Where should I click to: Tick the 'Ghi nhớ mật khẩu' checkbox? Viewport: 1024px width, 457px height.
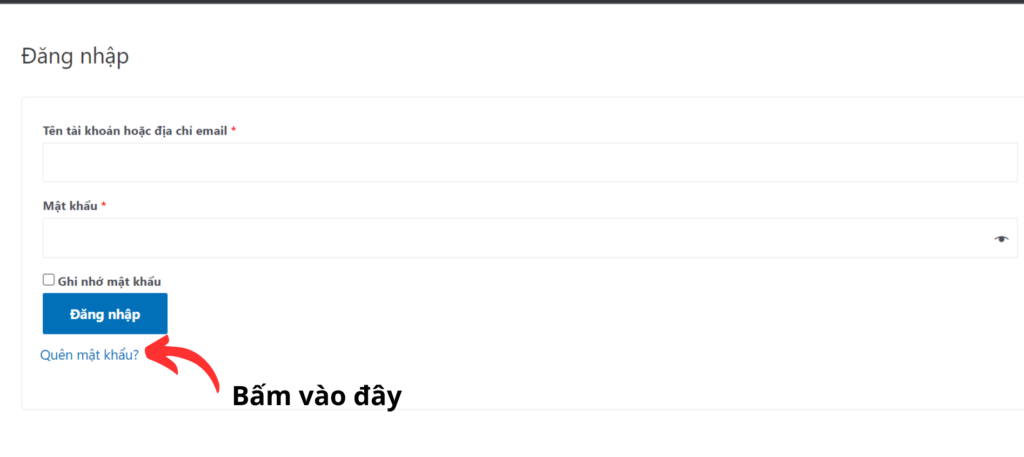click(48, 280)
